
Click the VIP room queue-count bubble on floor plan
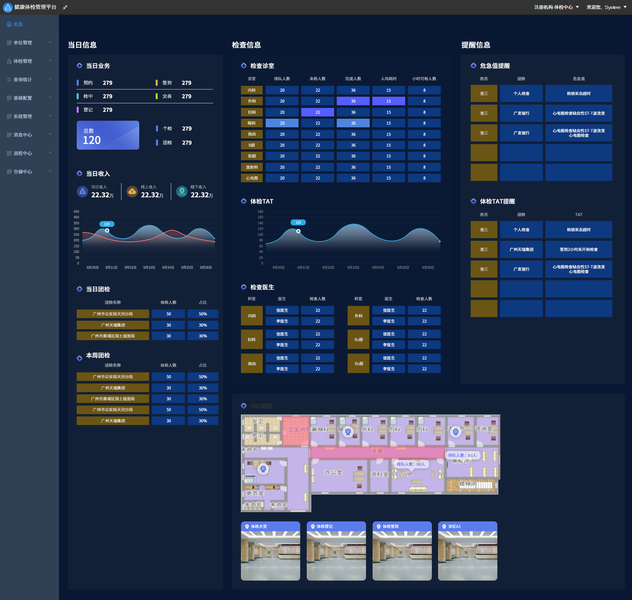click(411, 464)
